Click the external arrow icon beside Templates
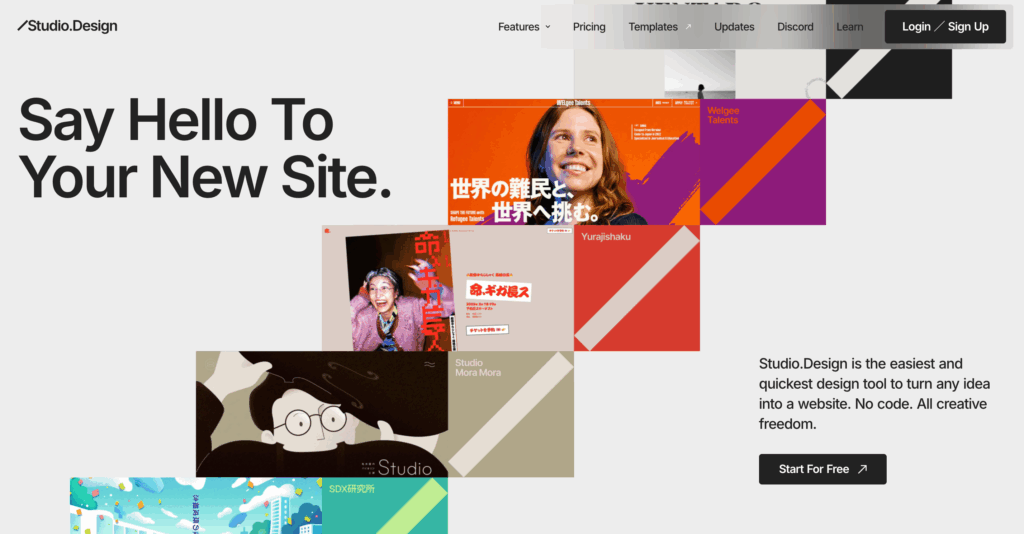This screenshot has height=534, width=1024. tap(688, 27)
